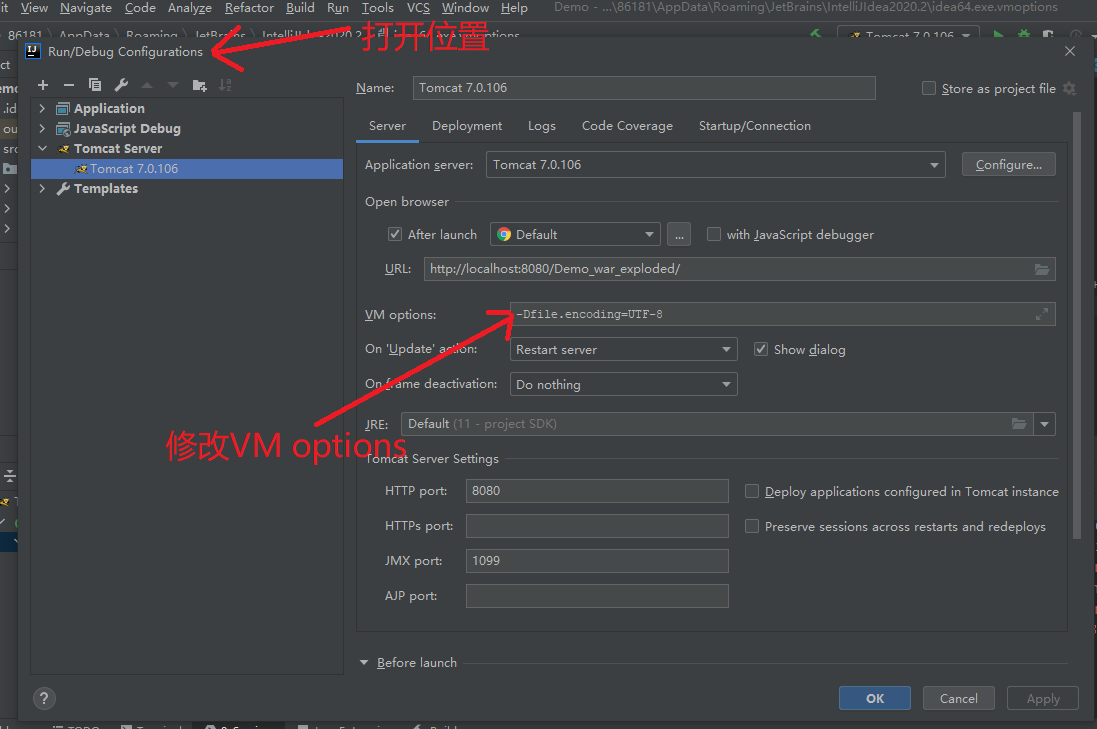
Task: Click the Configure... button
Action: [x=1008, y=164]
